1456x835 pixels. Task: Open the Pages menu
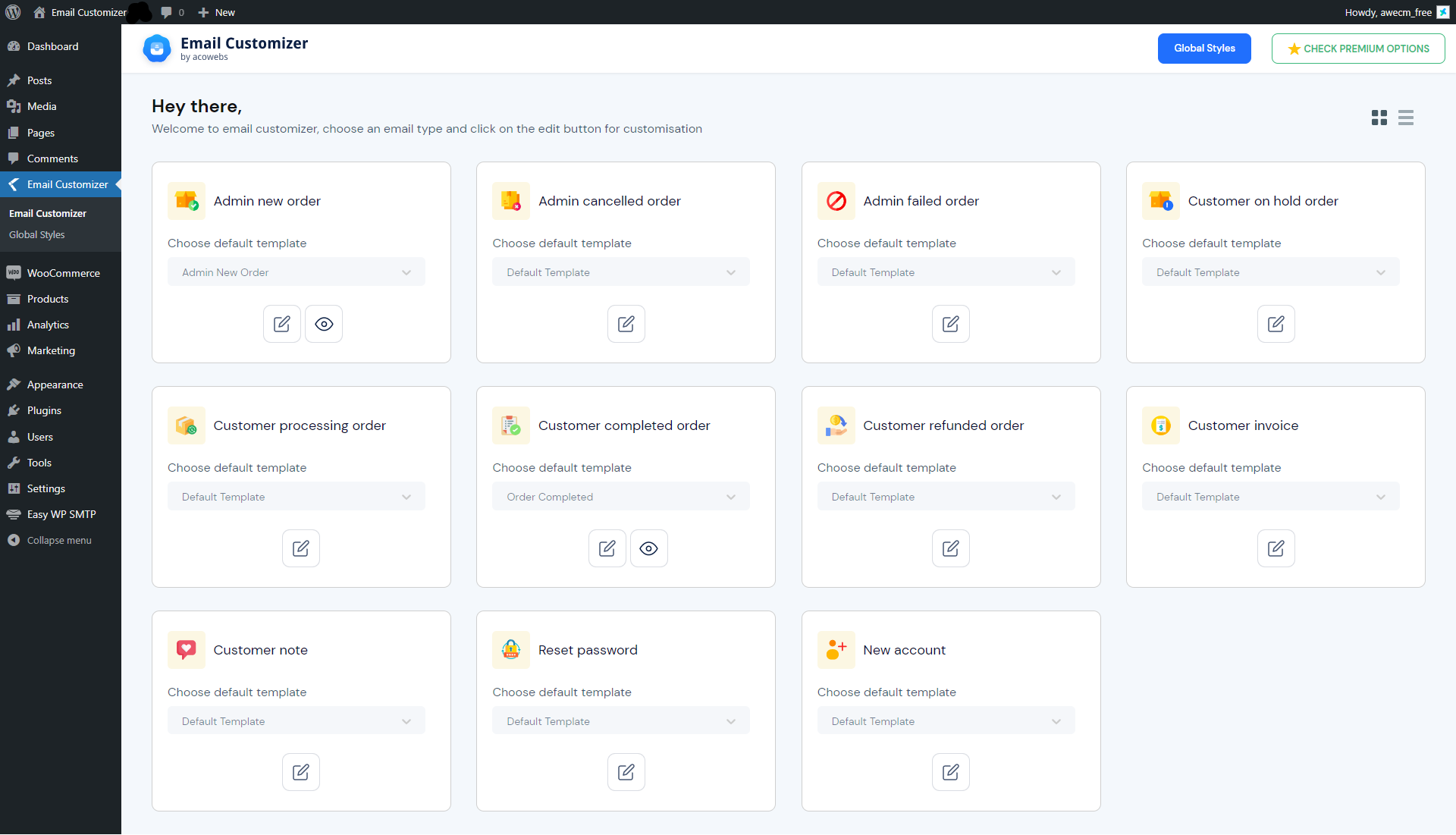click(x=61, y=133)
